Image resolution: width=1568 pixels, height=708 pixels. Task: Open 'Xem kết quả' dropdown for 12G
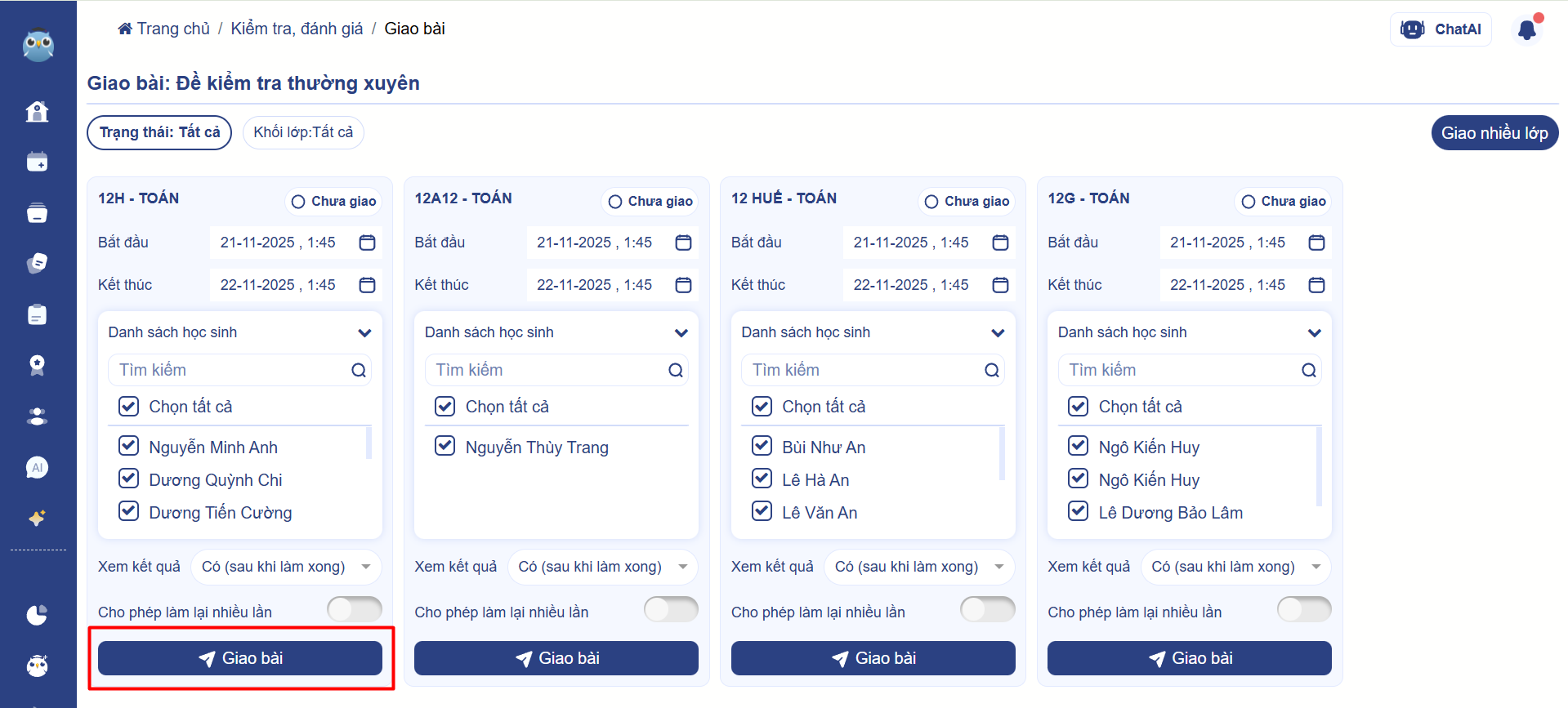tap(1235, 567)
